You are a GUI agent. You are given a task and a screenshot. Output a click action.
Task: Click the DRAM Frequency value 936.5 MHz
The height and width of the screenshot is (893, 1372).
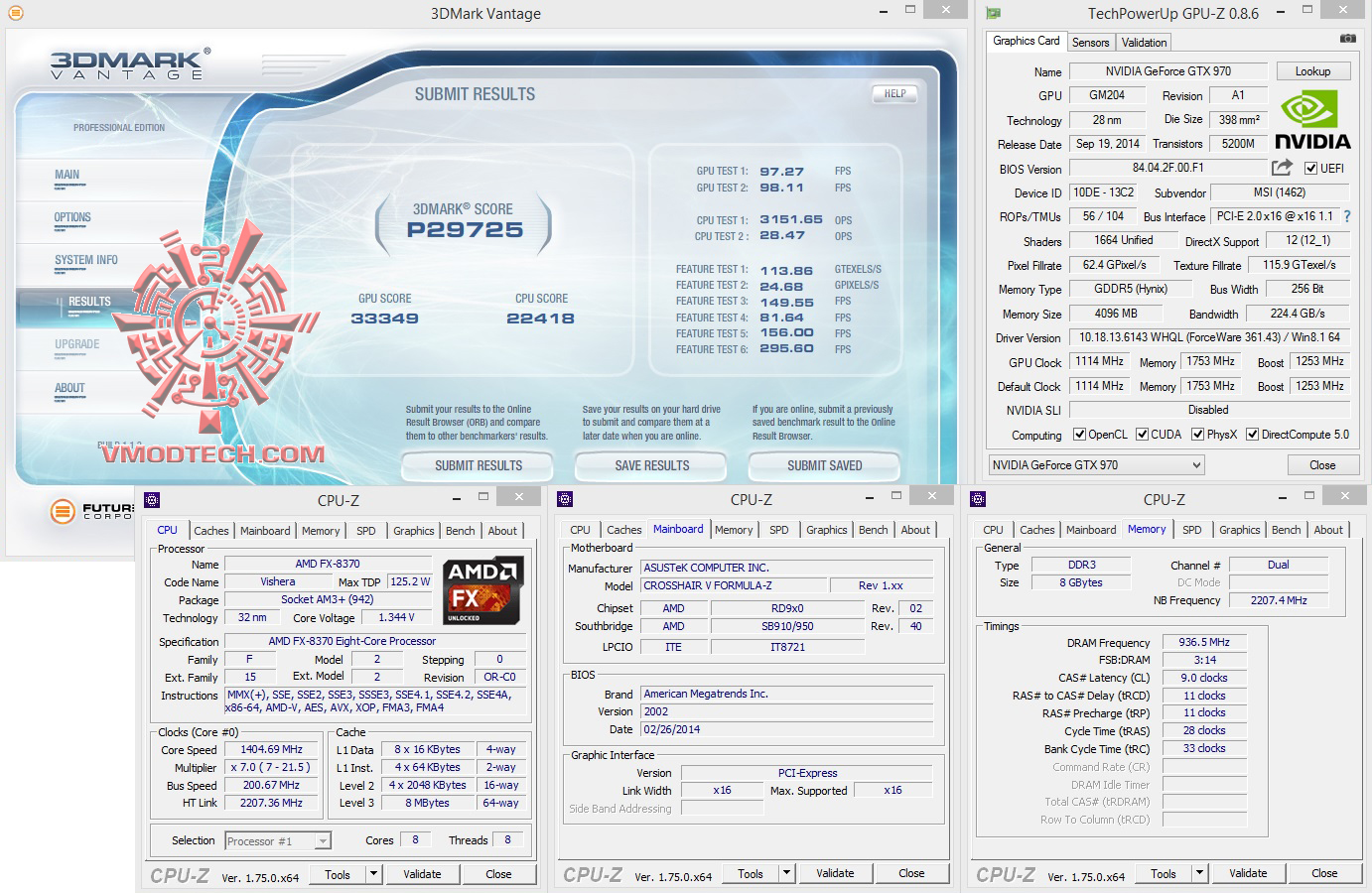[x=1203, y=642]
